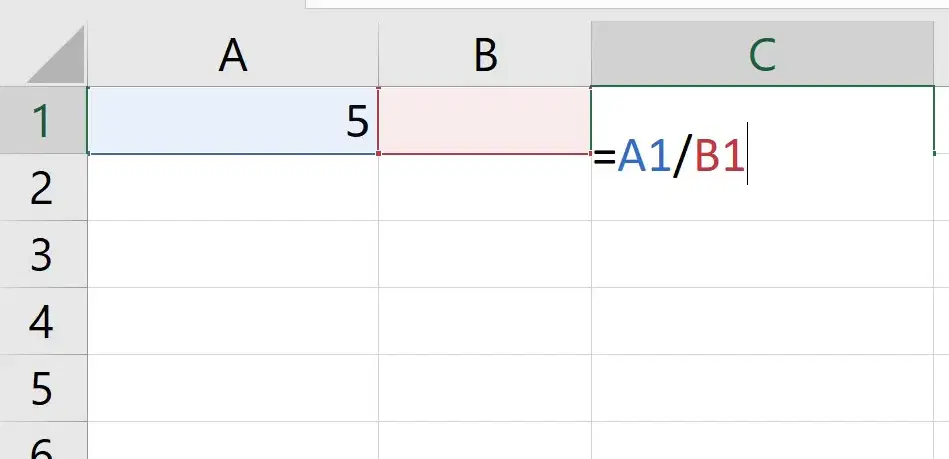Select row 4 header

[x=43, y=321]
